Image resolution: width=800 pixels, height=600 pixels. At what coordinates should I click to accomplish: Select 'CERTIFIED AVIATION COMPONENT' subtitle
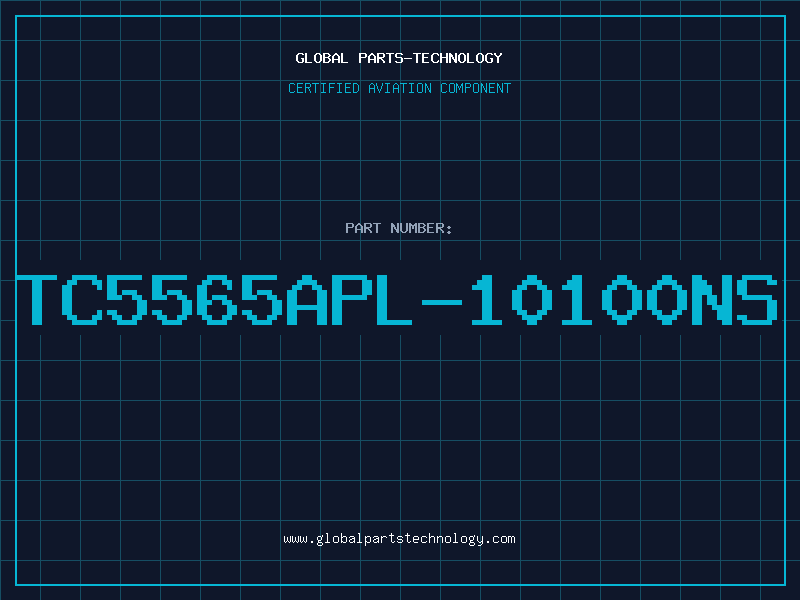pyautogui.click(x=399, y=88)
